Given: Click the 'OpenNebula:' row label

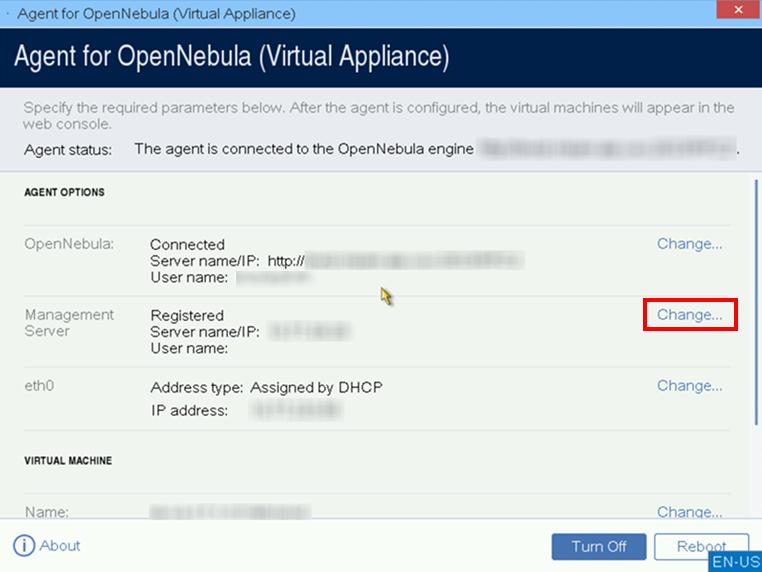Looking at the screenshot, I should point(69,243).
